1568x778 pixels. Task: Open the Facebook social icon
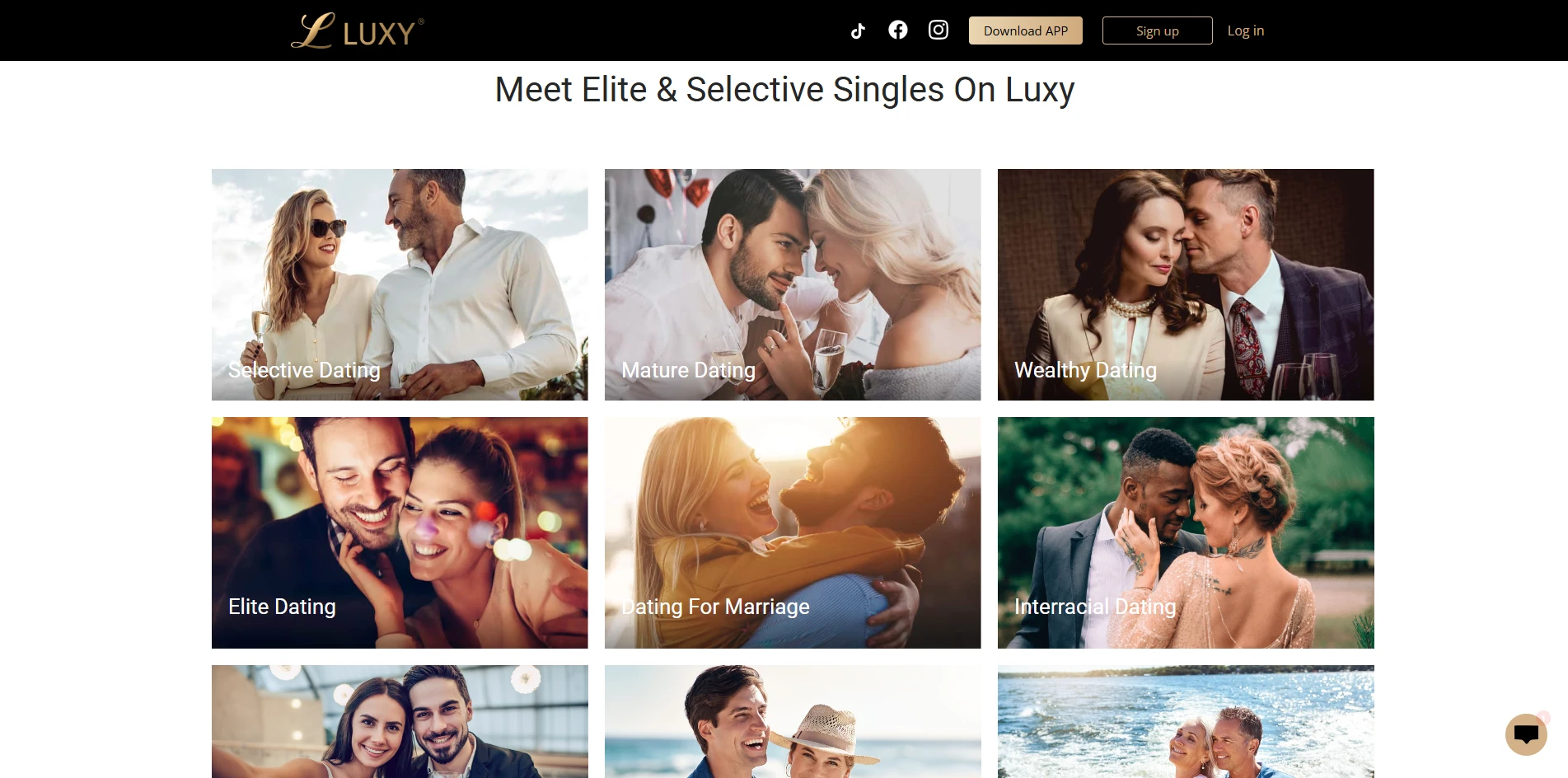click(898, 30)
